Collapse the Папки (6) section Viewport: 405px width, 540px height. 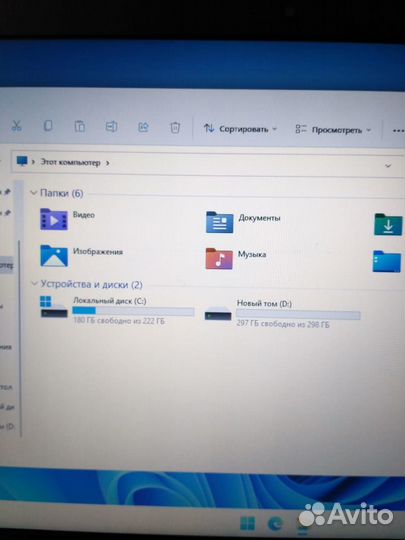[33, 193]
